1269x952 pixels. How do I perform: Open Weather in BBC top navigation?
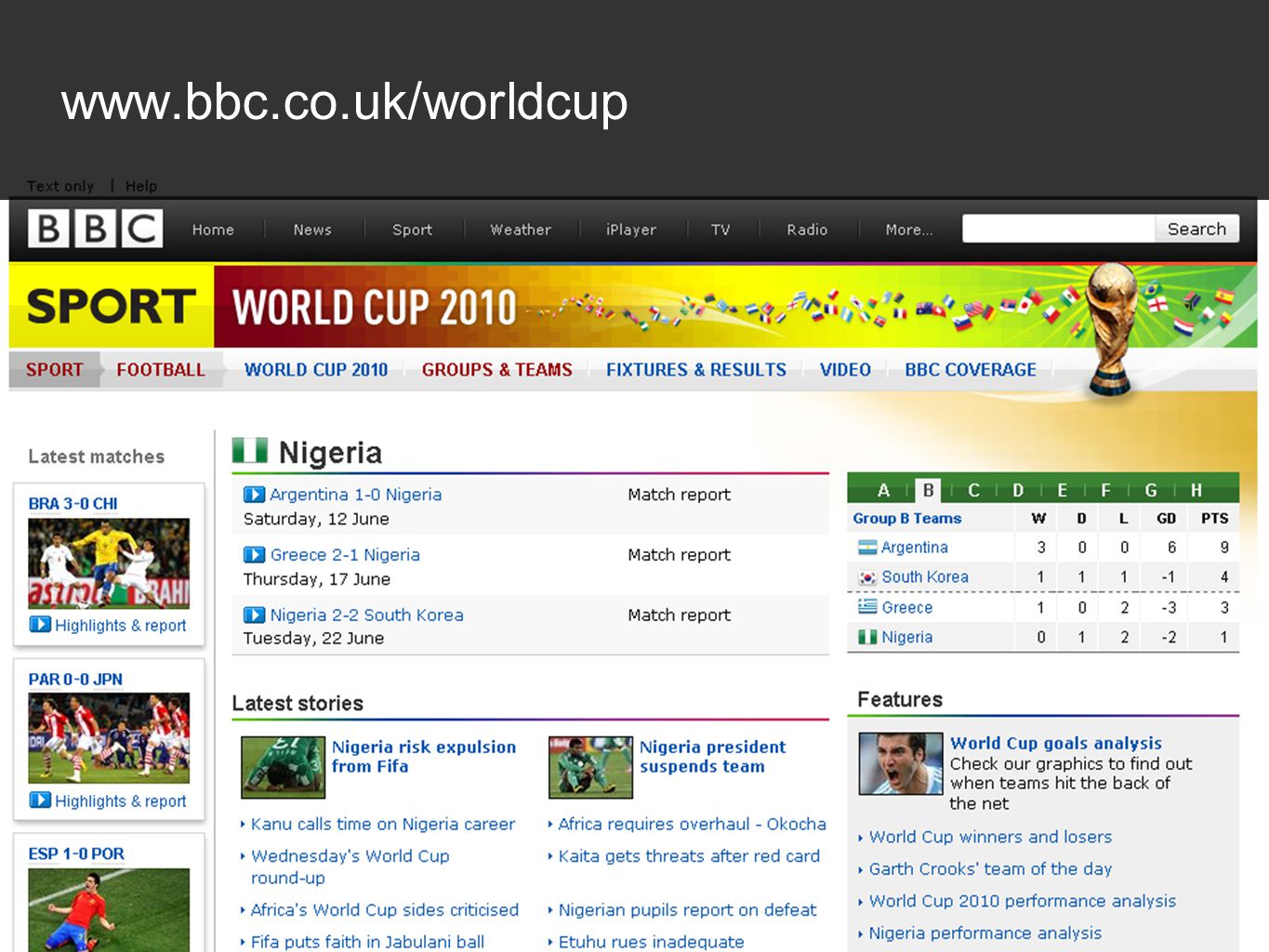point(521,230)
